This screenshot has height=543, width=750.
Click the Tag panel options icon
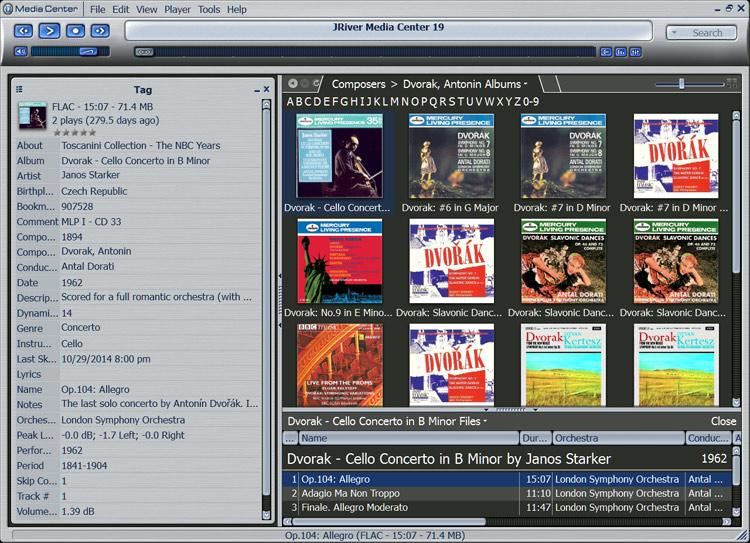[19, 89]
